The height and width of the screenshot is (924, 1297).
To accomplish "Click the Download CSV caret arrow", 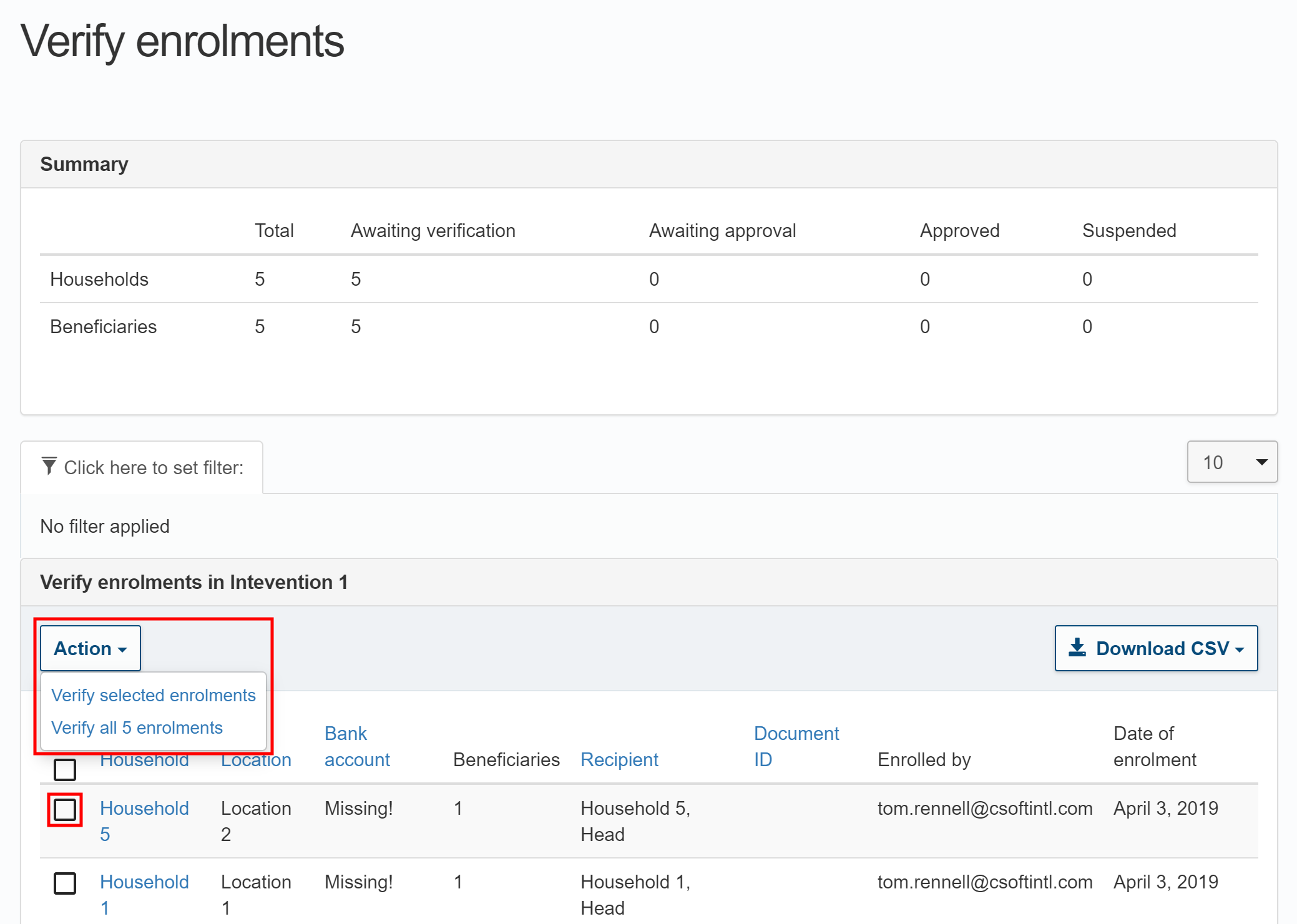I will click(1240, 650).
